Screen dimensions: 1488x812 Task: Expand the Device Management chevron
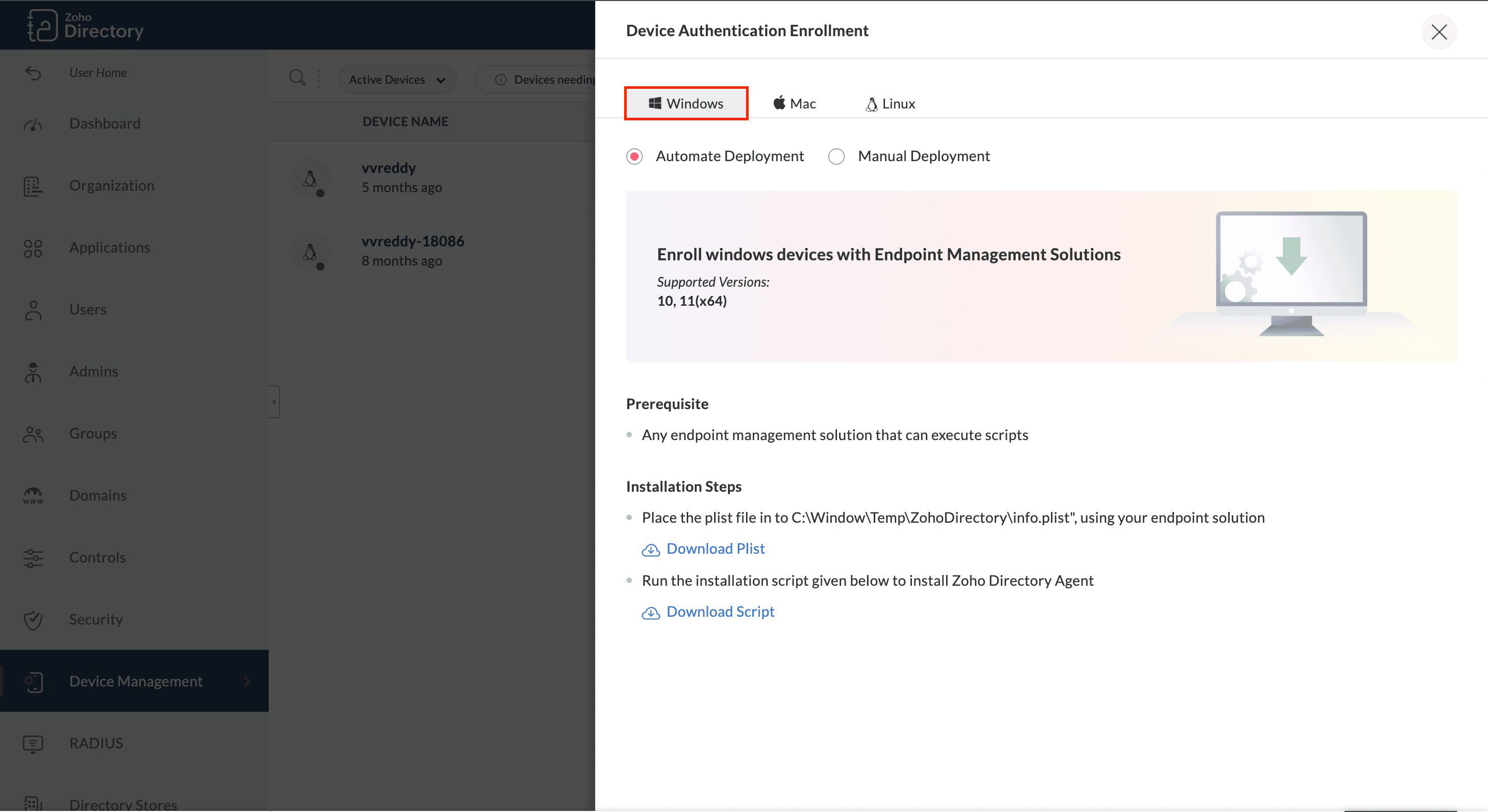(x=246, y=681)
